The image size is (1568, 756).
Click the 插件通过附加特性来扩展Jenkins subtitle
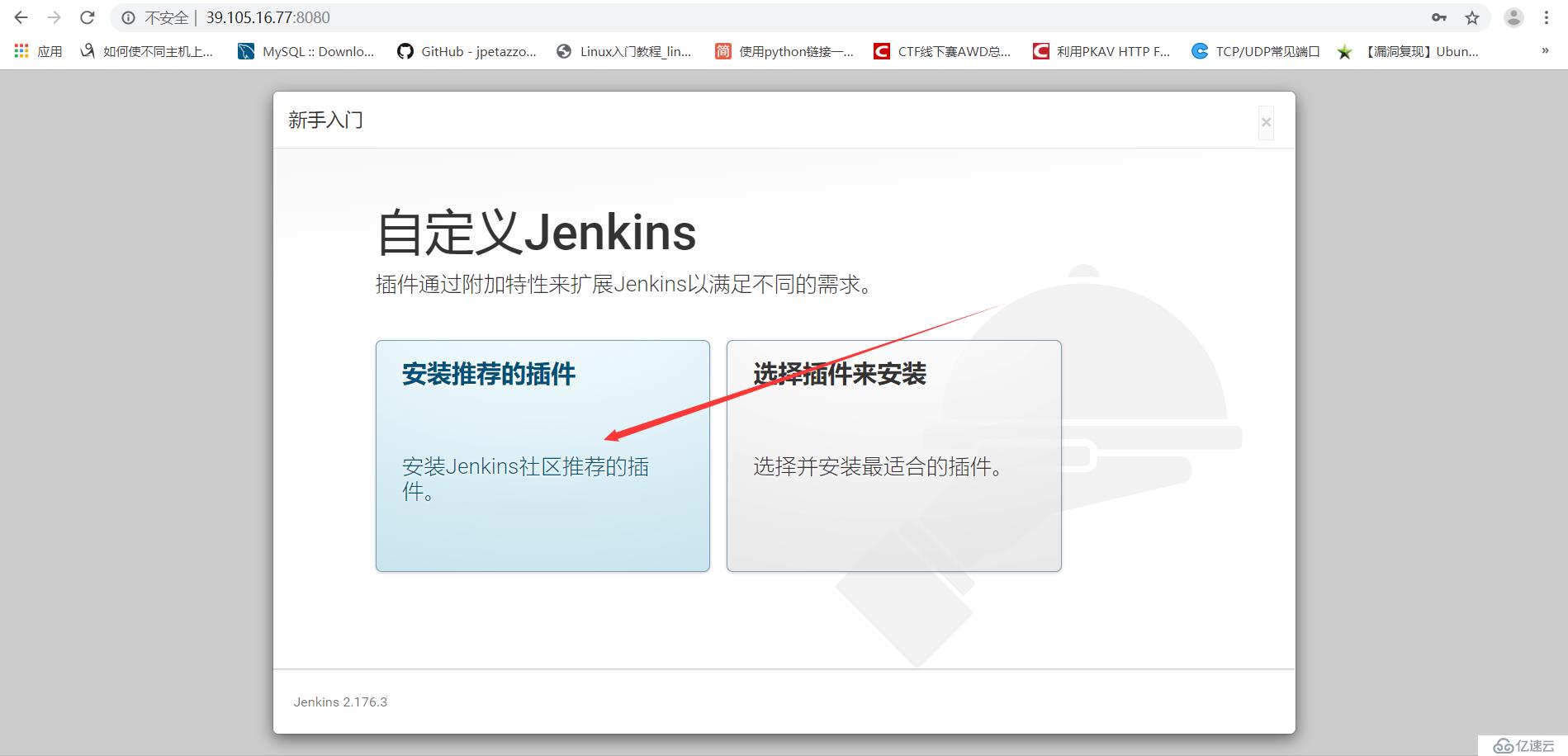pos(625,285)
